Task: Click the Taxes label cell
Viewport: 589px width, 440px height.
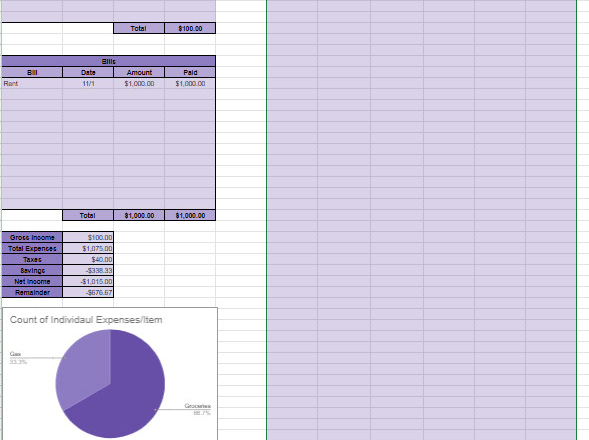Action: coord(32,259)
